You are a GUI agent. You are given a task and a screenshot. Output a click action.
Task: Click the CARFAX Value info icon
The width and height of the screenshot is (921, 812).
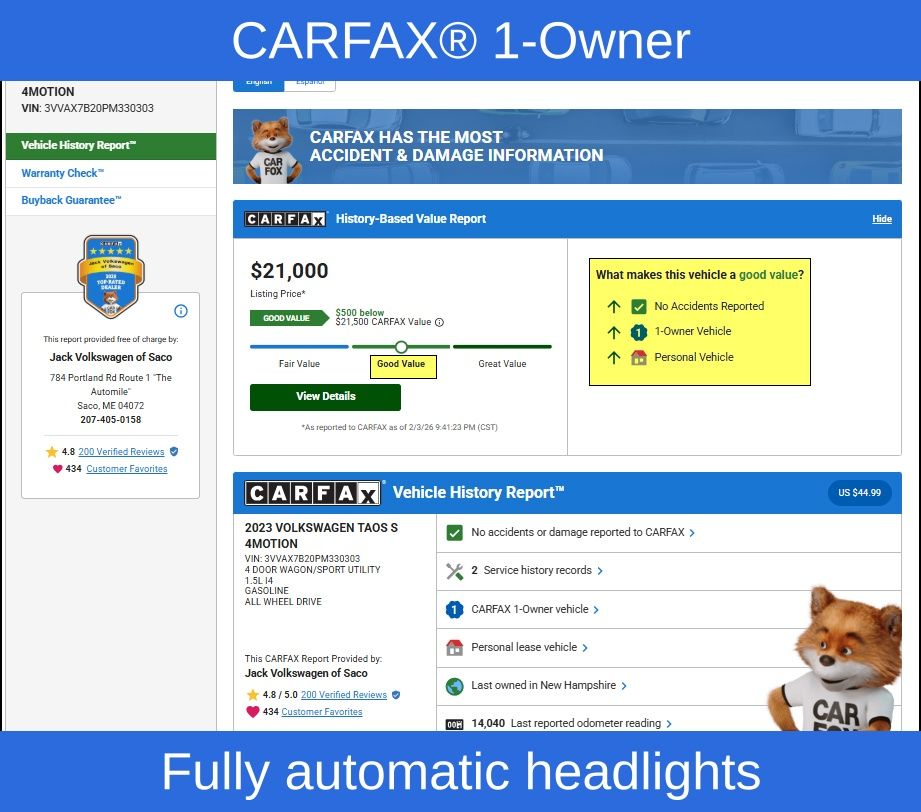439,322
